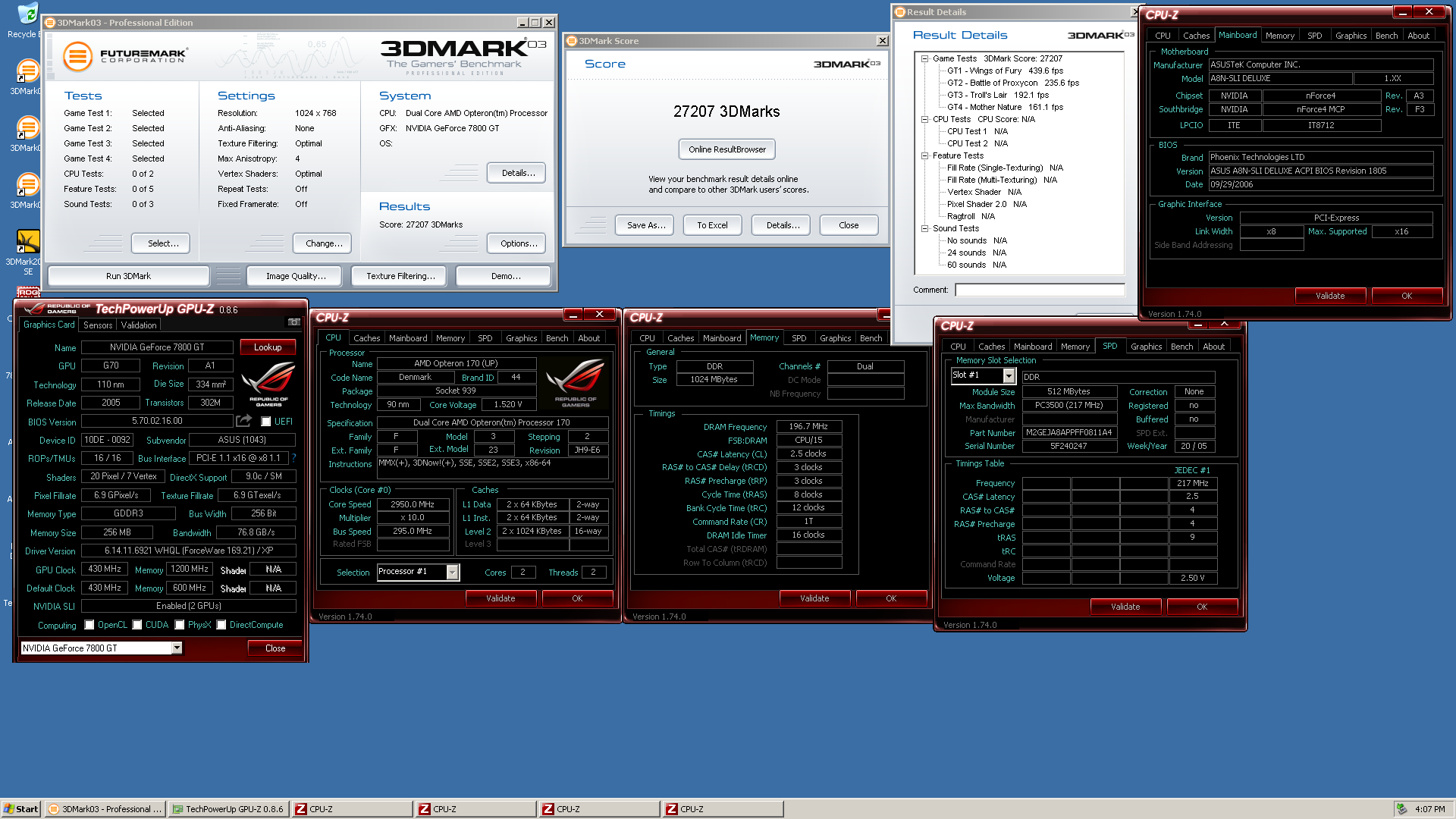1456x819 pixels.
Task: Click the GPU-Z camera screenshot icon
Action: tap(294, 322)
